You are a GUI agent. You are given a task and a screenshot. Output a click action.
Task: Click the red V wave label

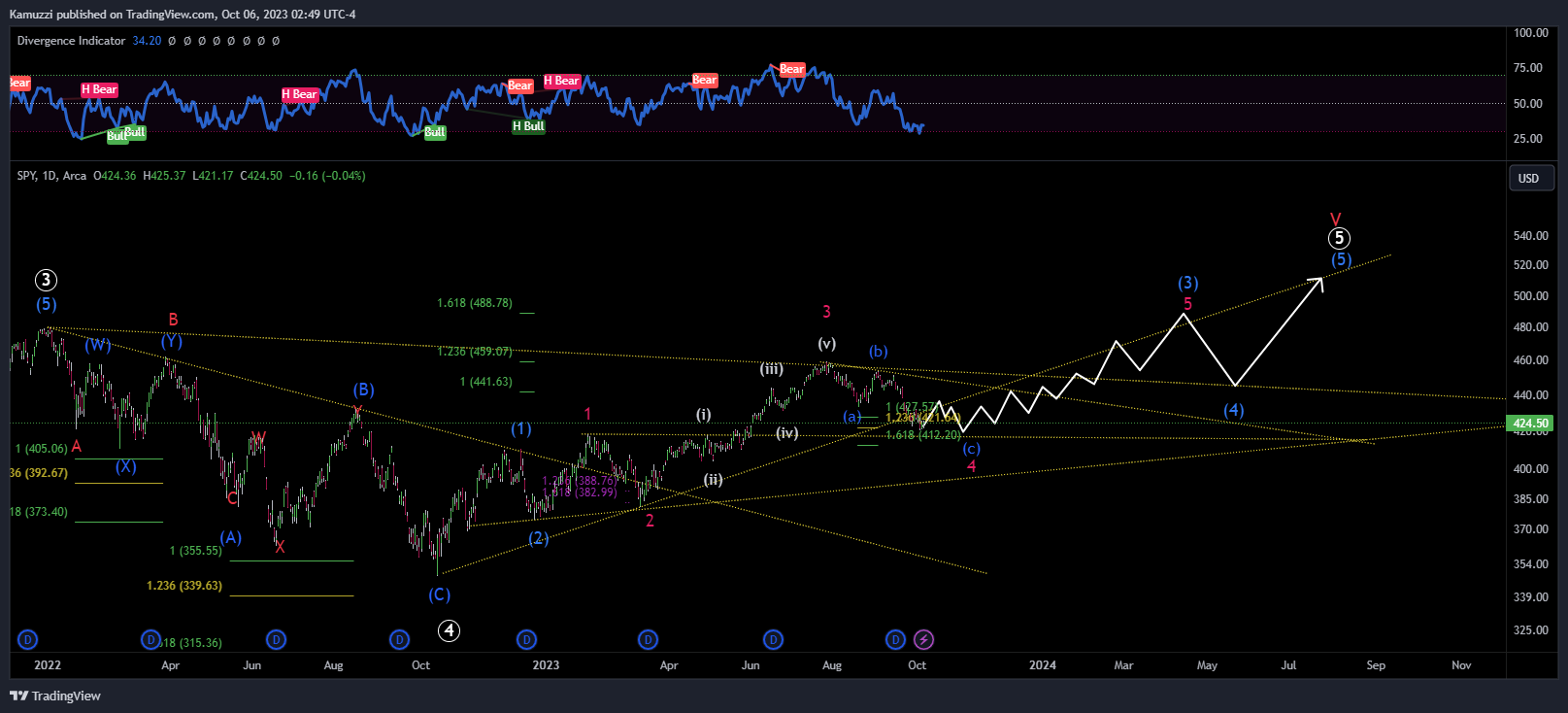(1336, 220)
